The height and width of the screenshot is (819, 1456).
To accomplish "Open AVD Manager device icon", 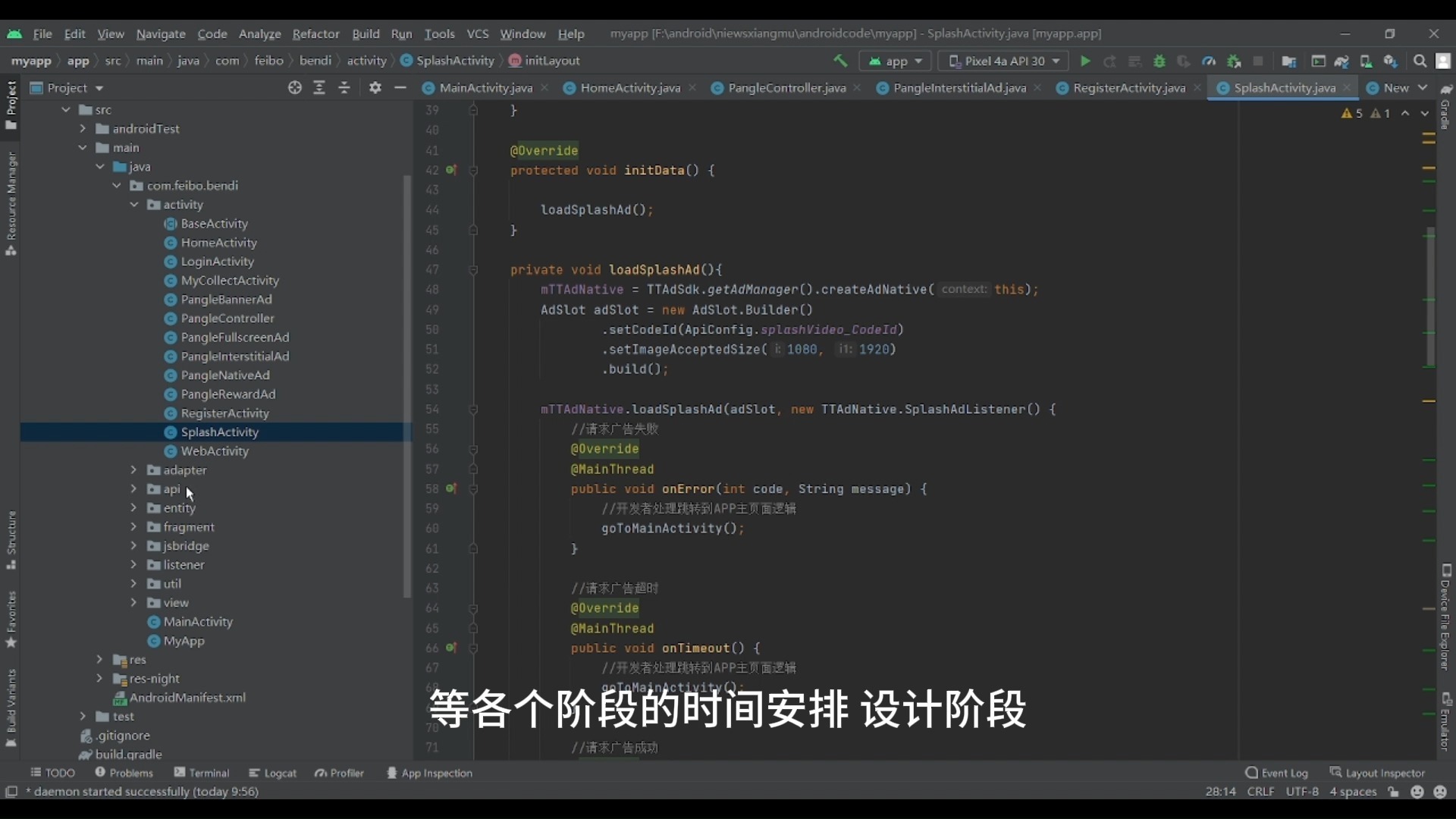I will (1366, 61).
